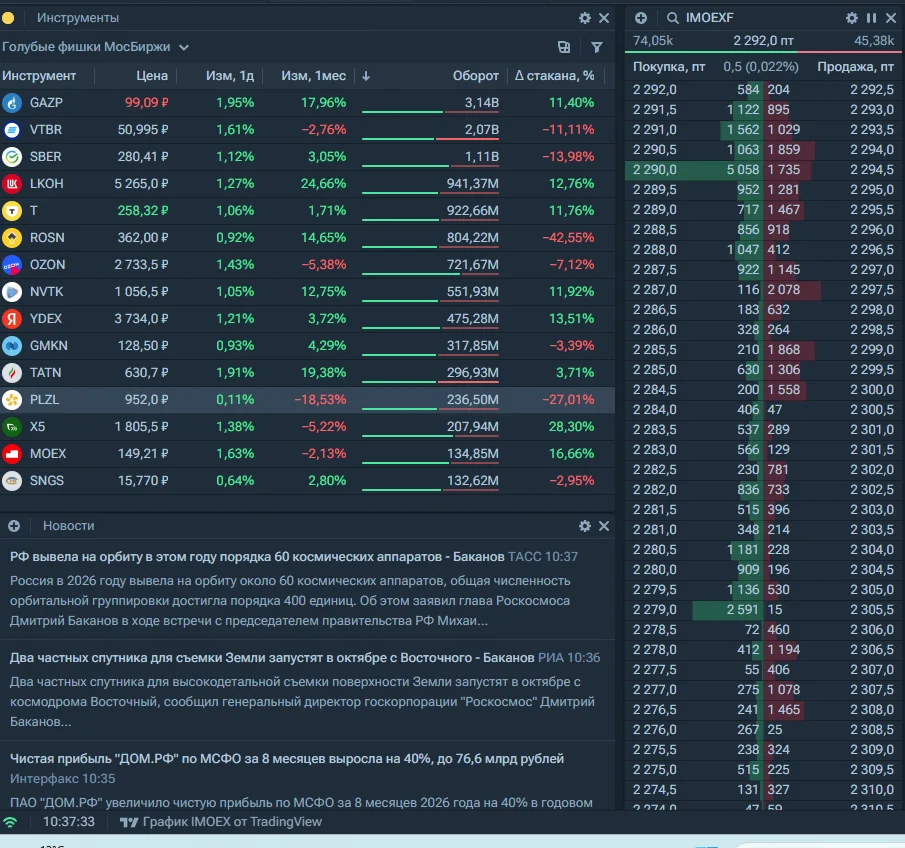
Task: Click the Wi-Fi connection status icon
Action: [10, 821]
